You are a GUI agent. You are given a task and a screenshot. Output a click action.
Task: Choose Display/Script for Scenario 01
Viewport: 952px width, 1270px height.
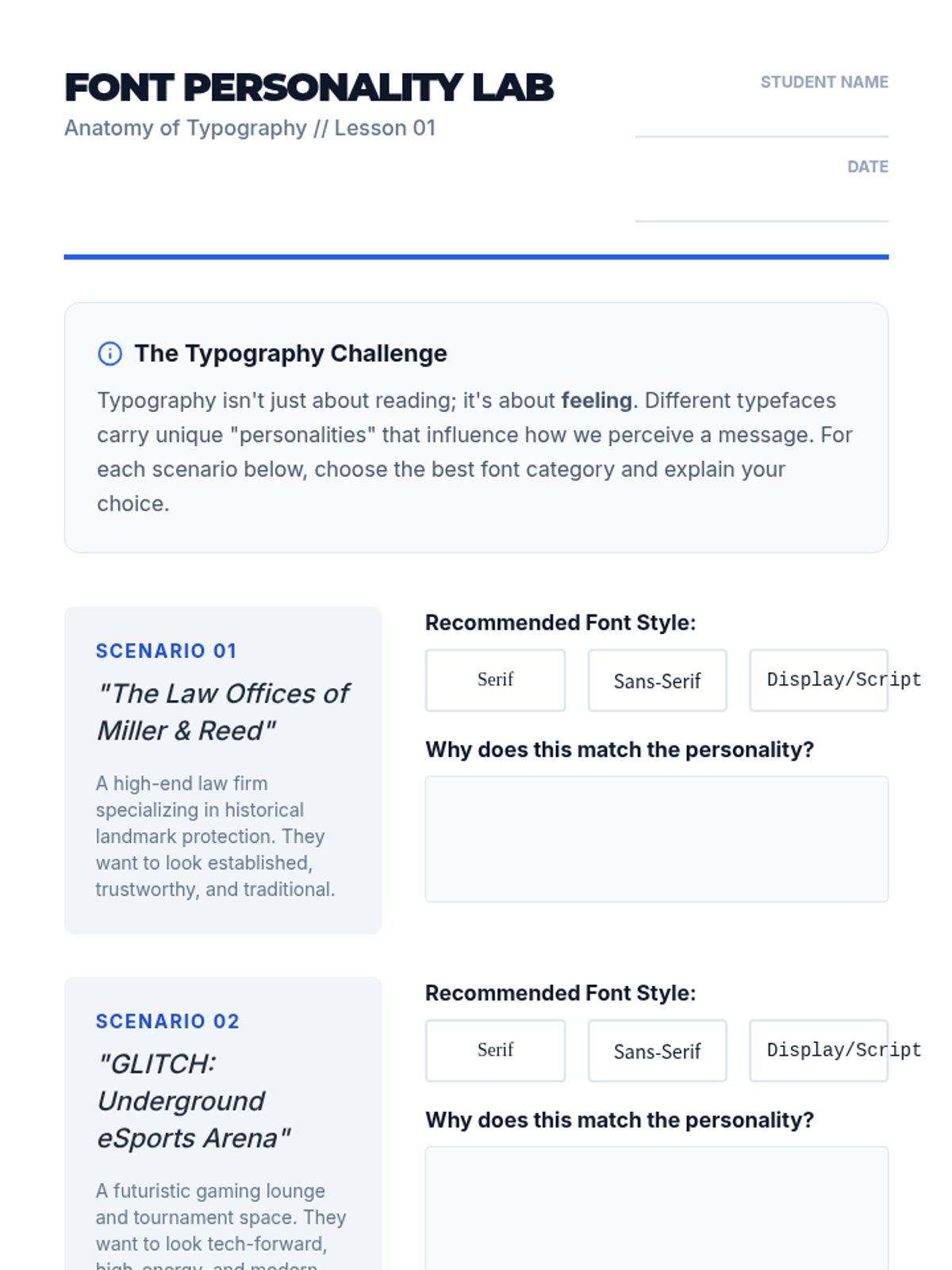point(819,680)
